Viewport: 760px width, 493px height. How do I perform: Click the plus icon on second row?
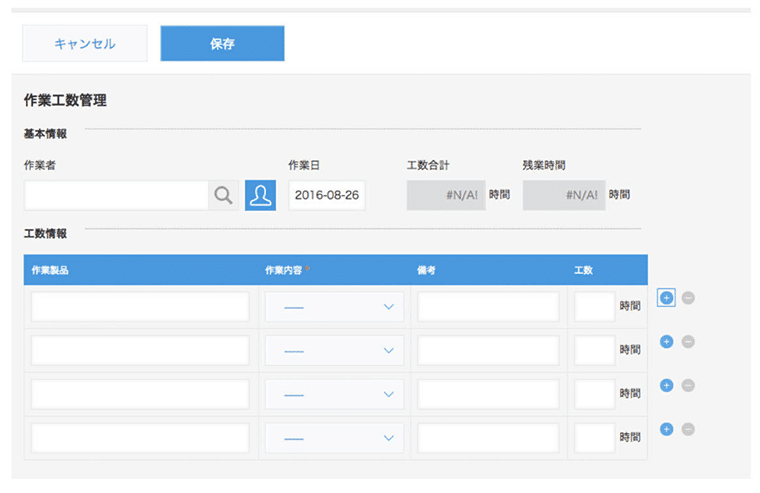point(667,342)
